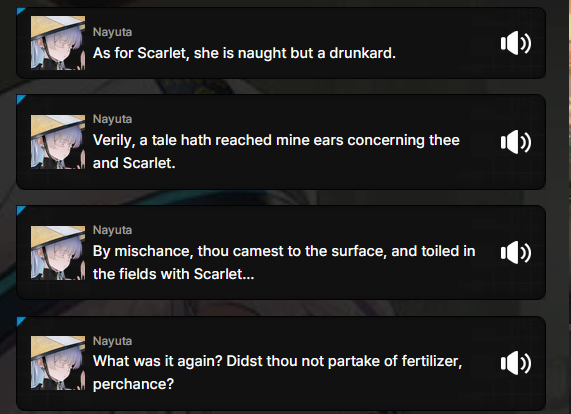The width and height of the screenshot is (571, 414).
Task: Click the Nayuta name above 'As for Scarlet'
Action: tap(113, 32)
